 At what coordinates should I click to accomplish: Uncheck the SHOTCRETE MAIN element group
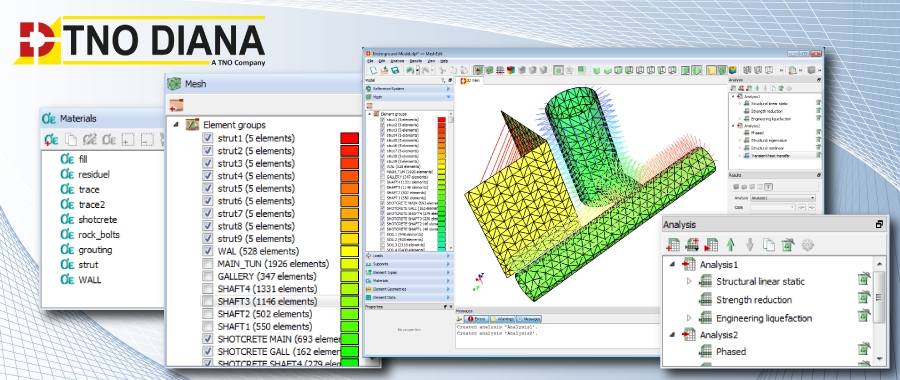208,339
